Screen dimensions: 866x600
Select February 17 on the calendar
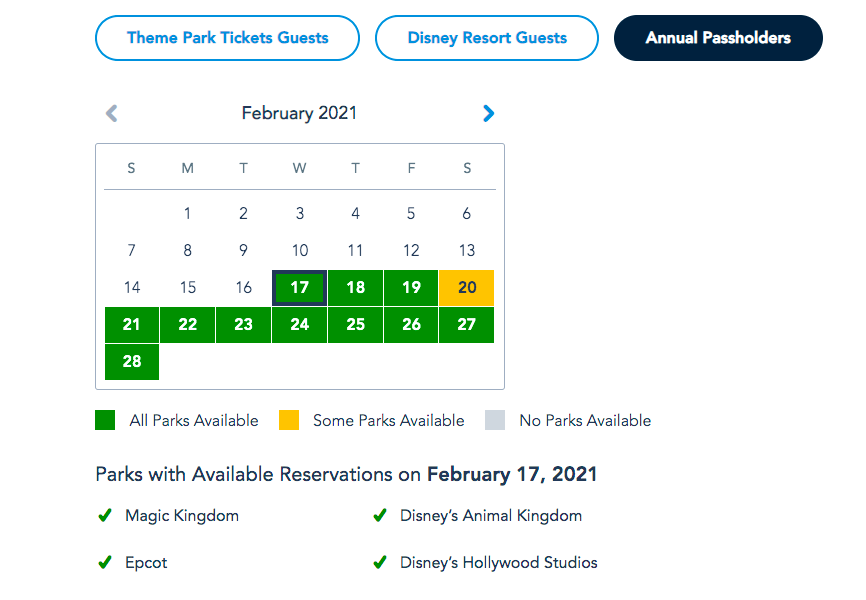click(x=299, y=288)
